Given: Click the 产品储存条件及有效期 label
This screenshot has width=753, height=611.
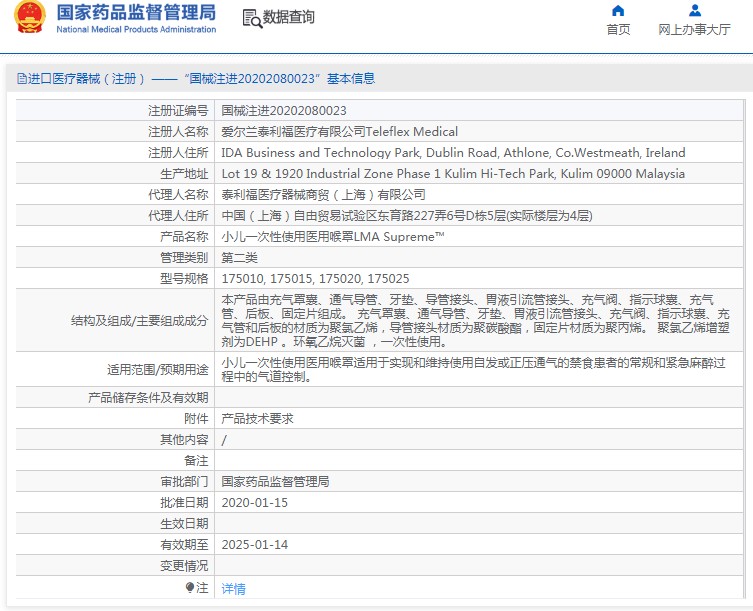Looking at the screenshot, I should [x=148, y=398].
